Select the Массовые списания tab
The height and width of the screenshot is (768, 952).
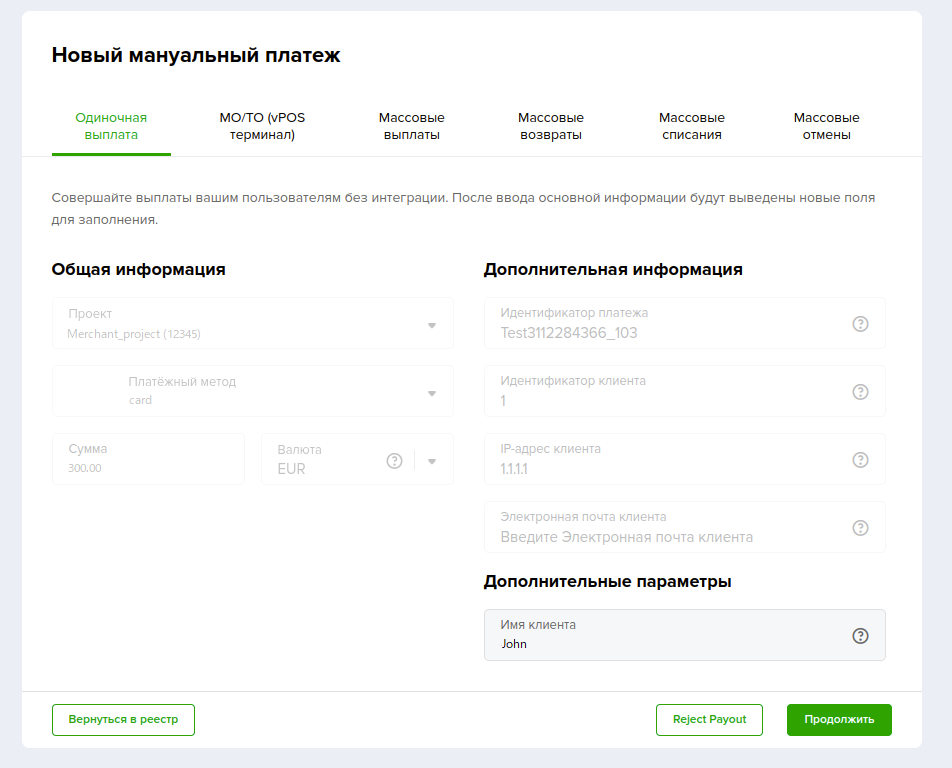point(692,126)
